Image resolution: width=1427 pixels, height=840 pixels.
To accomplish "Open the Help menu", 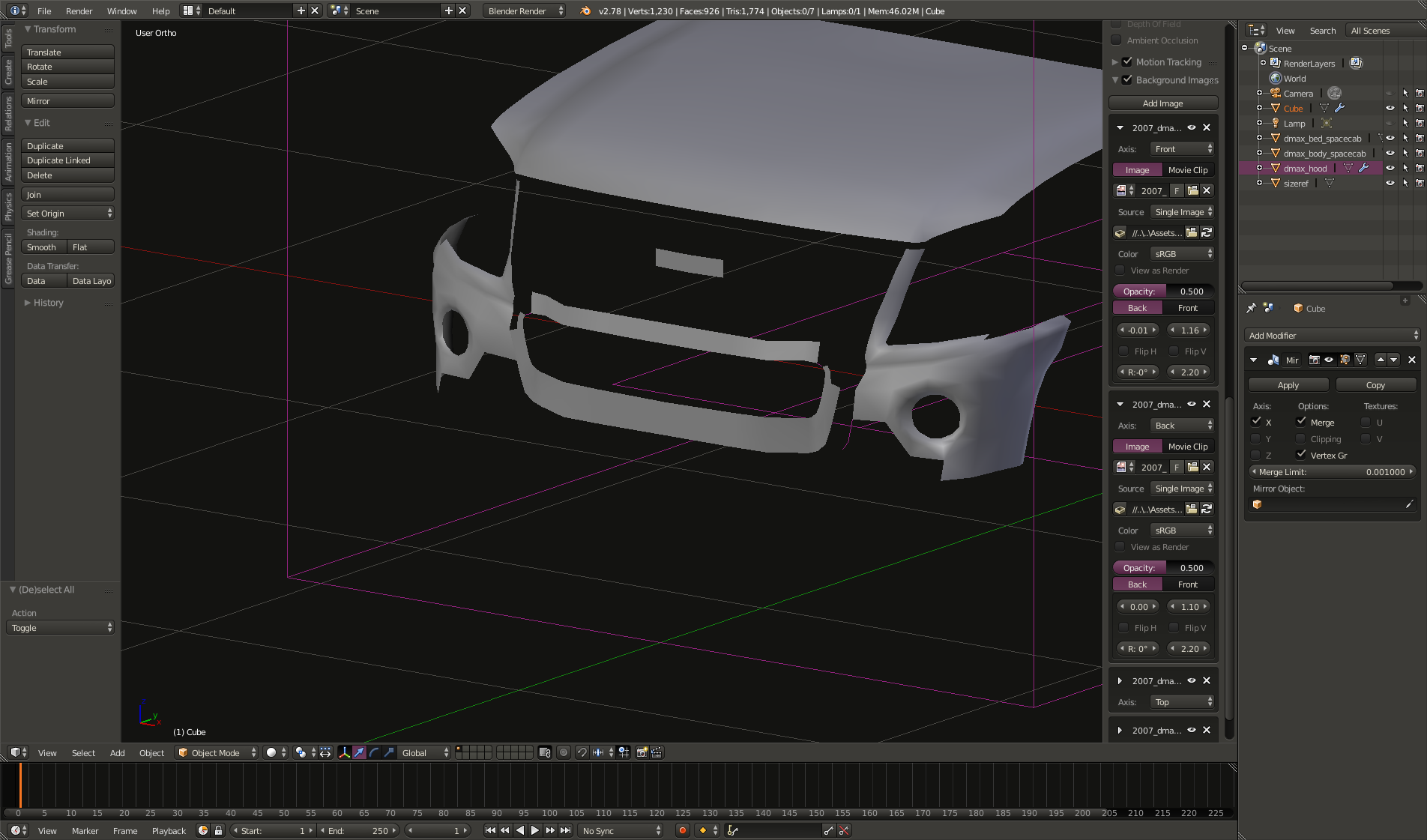I will point(160,10).
